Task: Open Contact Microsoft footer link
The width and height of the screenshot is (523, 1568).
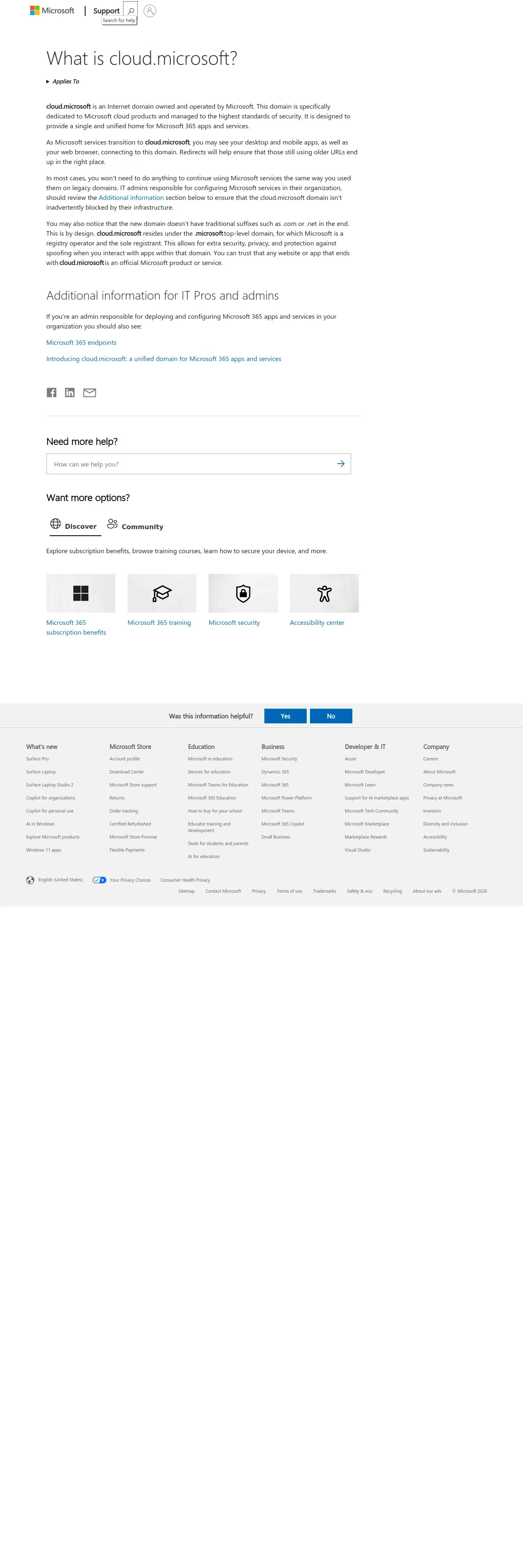Action: pos(224,891)
